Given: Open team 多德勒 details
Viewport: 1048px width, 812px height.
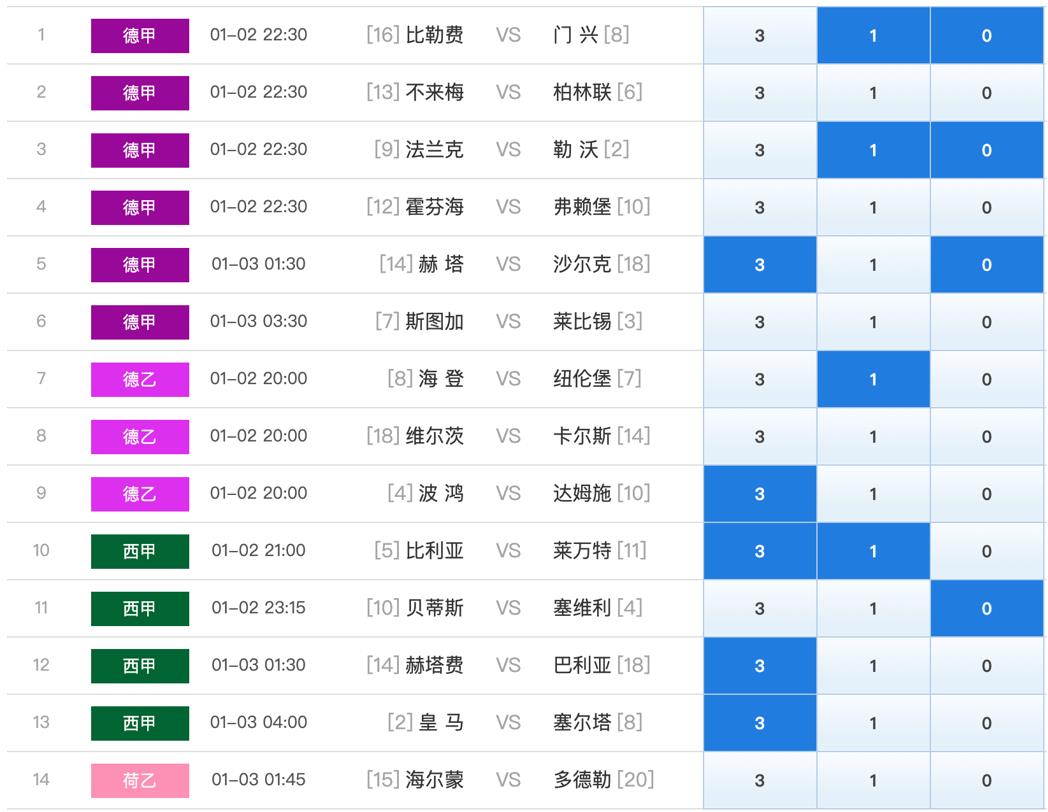Looking at the screenshot, I should click(x=582, y=779).
